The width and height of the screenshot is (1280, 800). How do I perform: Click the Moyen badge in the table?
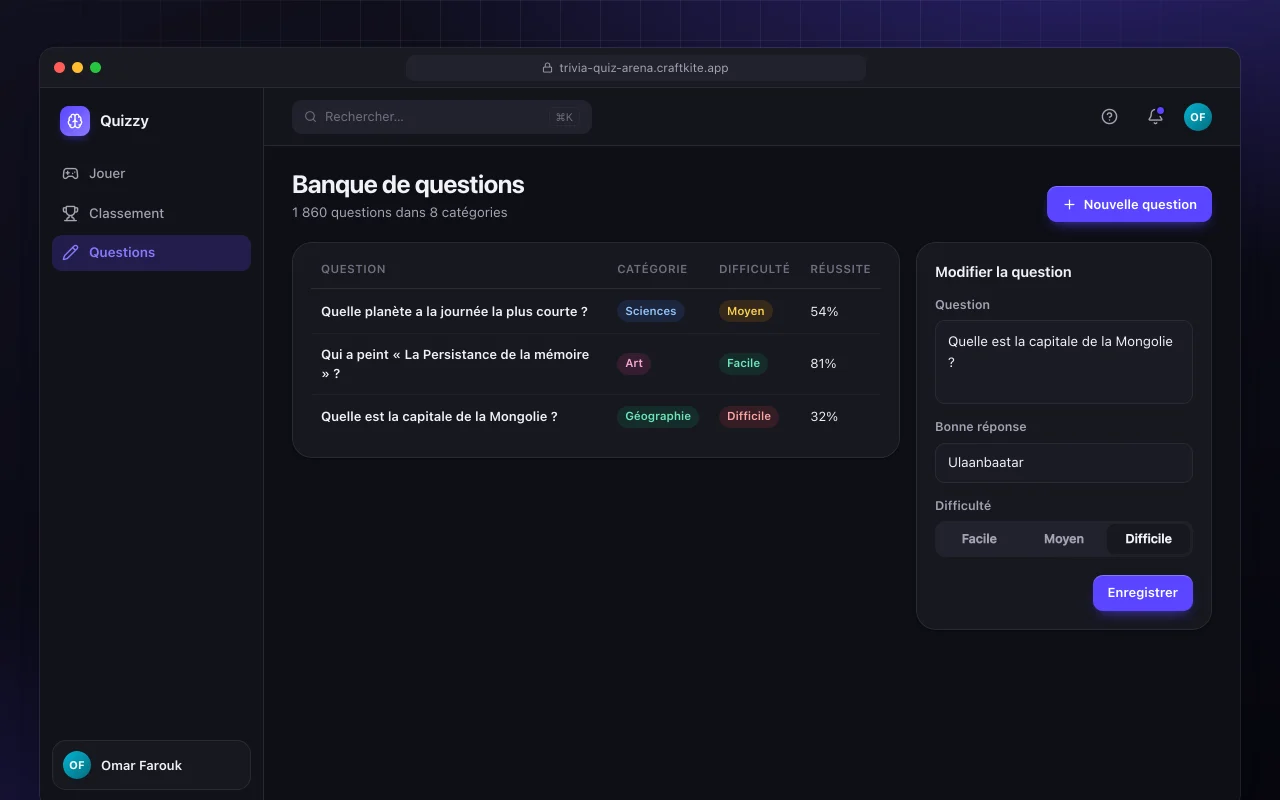[x=746, y=311]
